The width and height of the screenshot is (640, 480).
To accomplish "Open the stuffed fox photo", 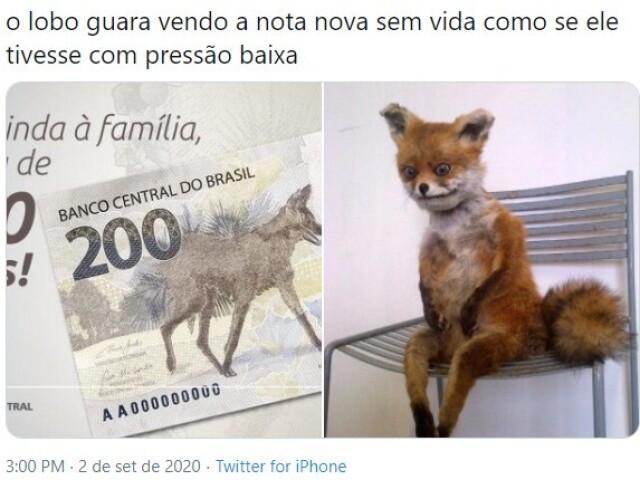I will (481, 260).
